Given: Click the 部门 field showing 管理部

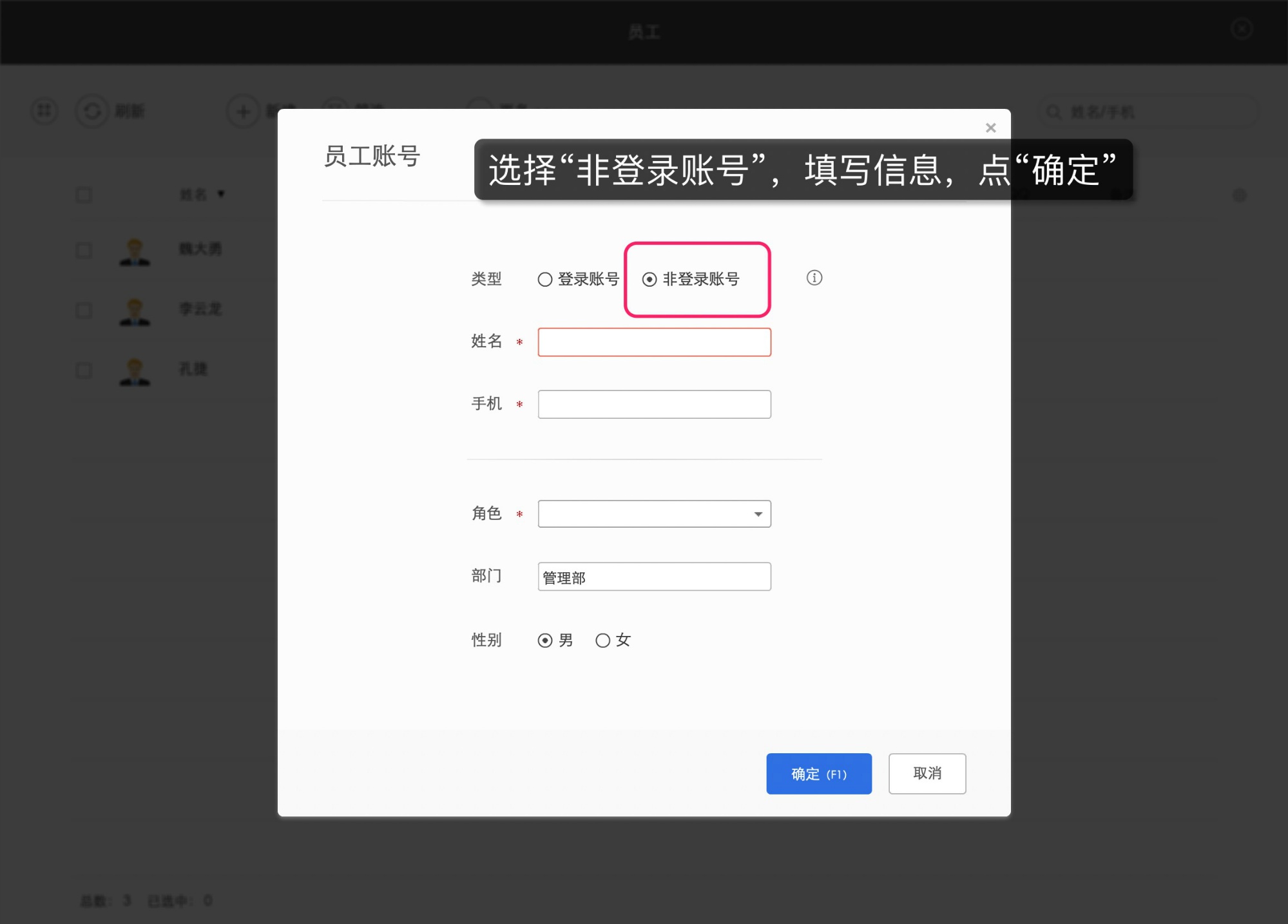Looking at the screenshot, I should tap(653, 576).
